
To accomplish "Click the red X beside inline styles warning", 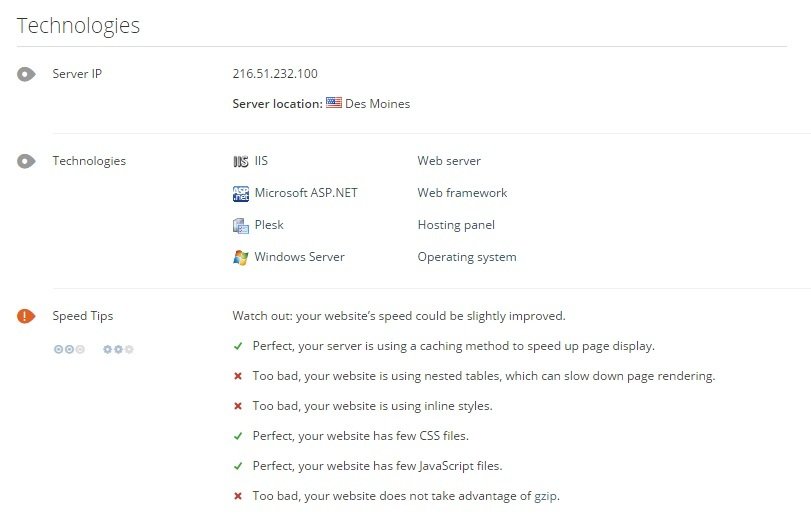I will (x=238, y=406).
